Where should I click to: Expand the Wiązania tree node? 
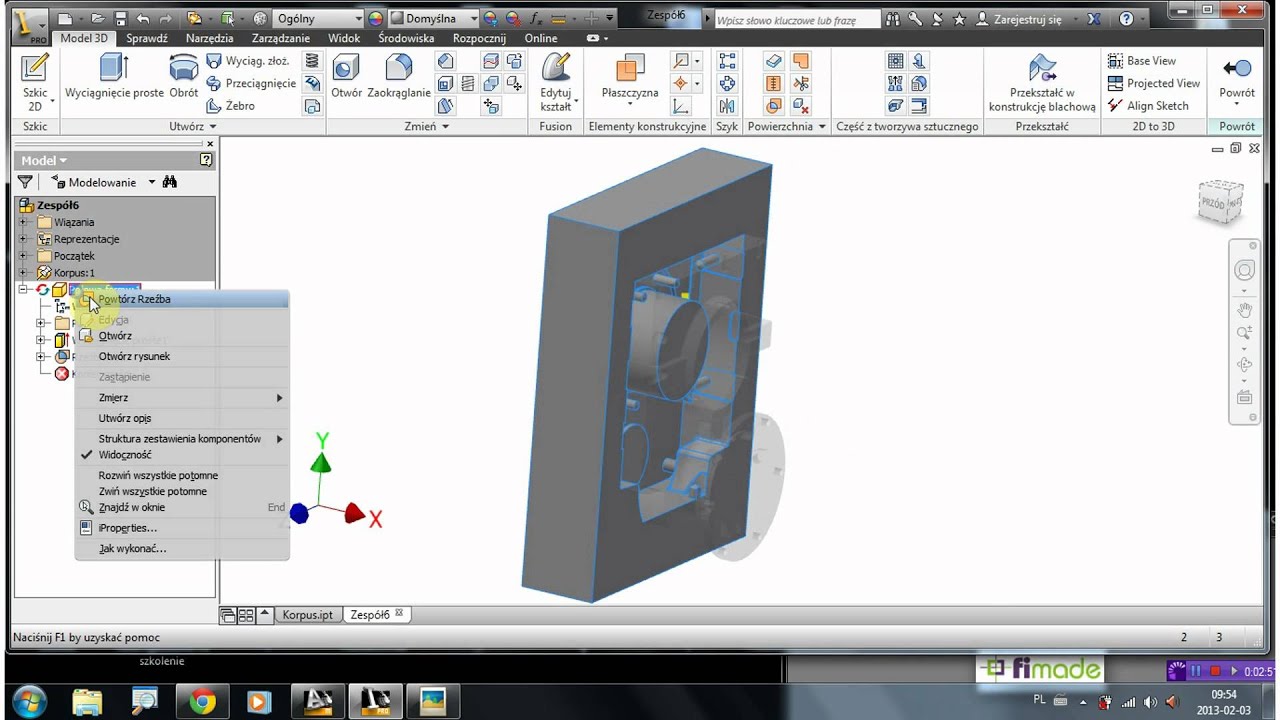tap(24, 222)
